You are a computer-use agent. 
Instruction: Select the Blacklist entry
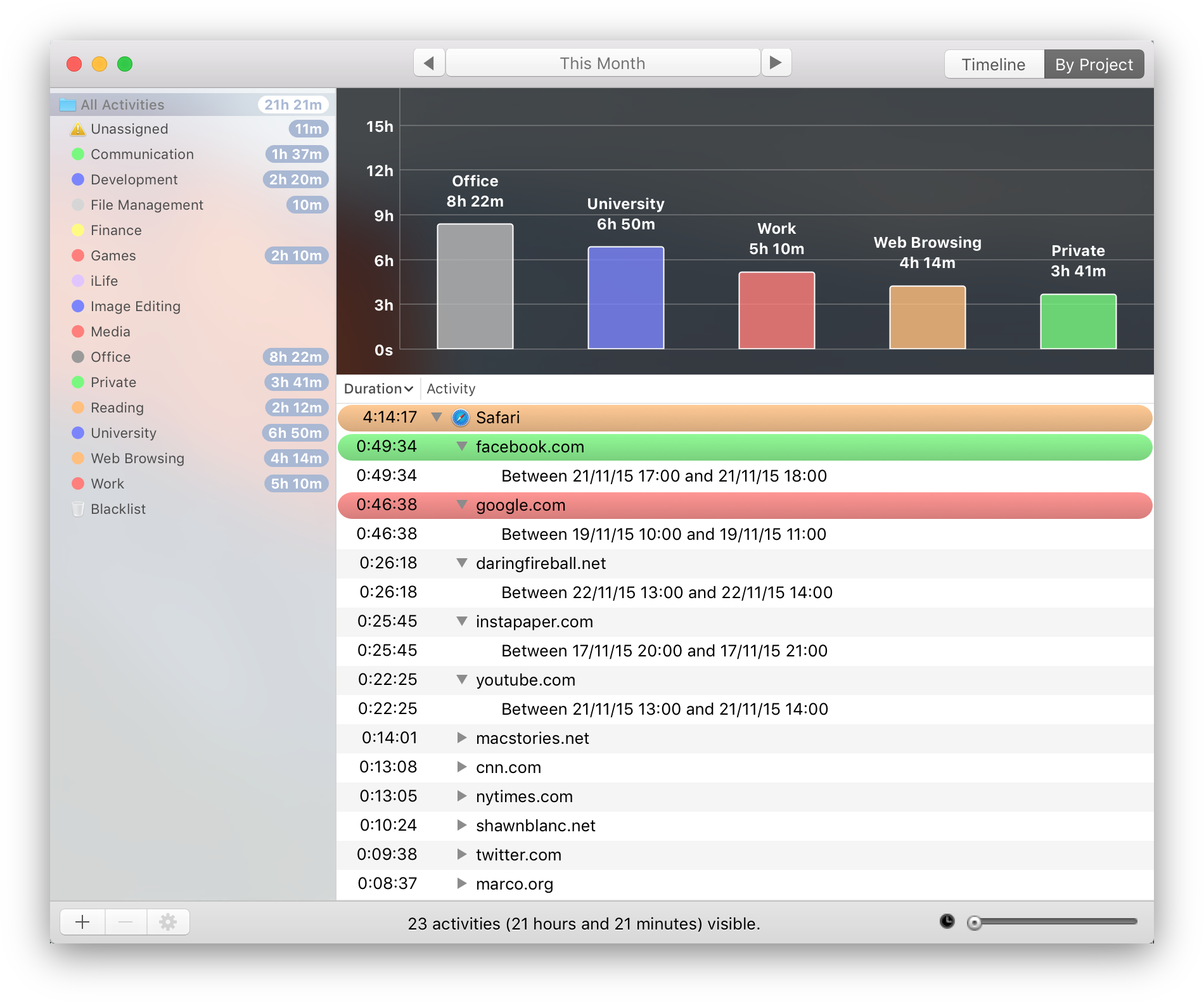click(x=193, y=509)
